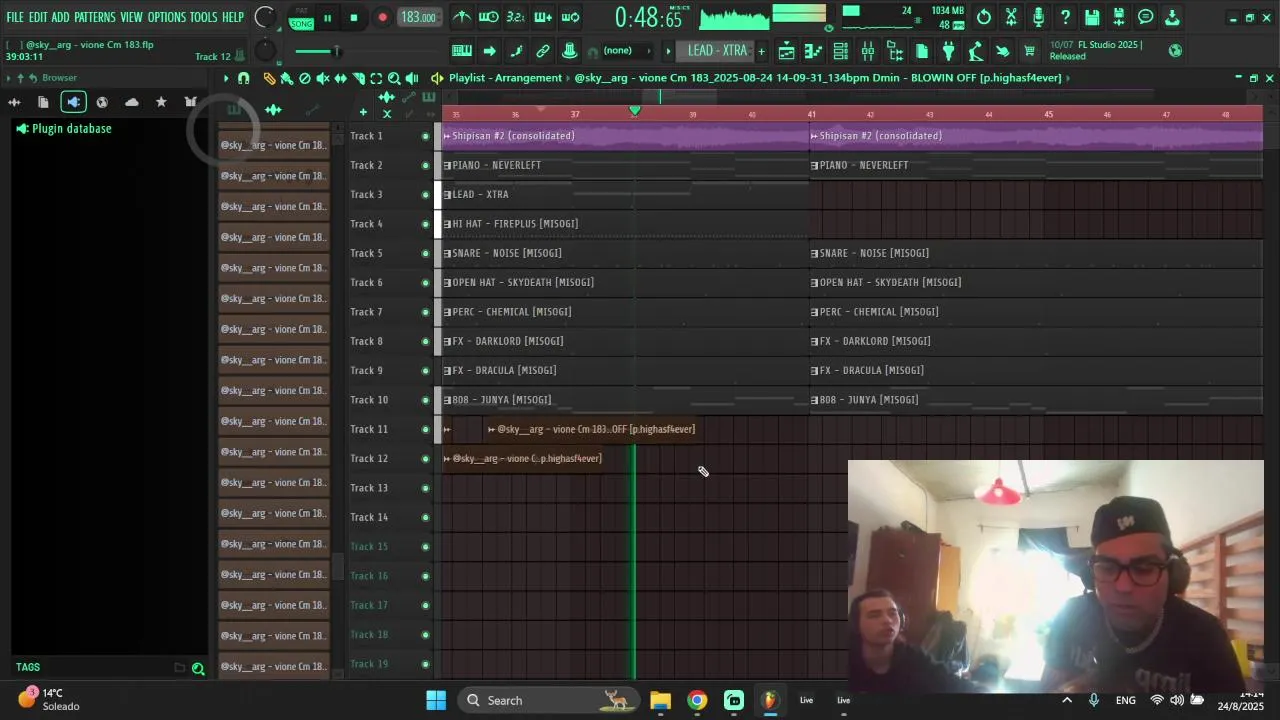Select the mute tool in playlist
The height and width of the screenshot is (720, 1280).
coord(323,78)
